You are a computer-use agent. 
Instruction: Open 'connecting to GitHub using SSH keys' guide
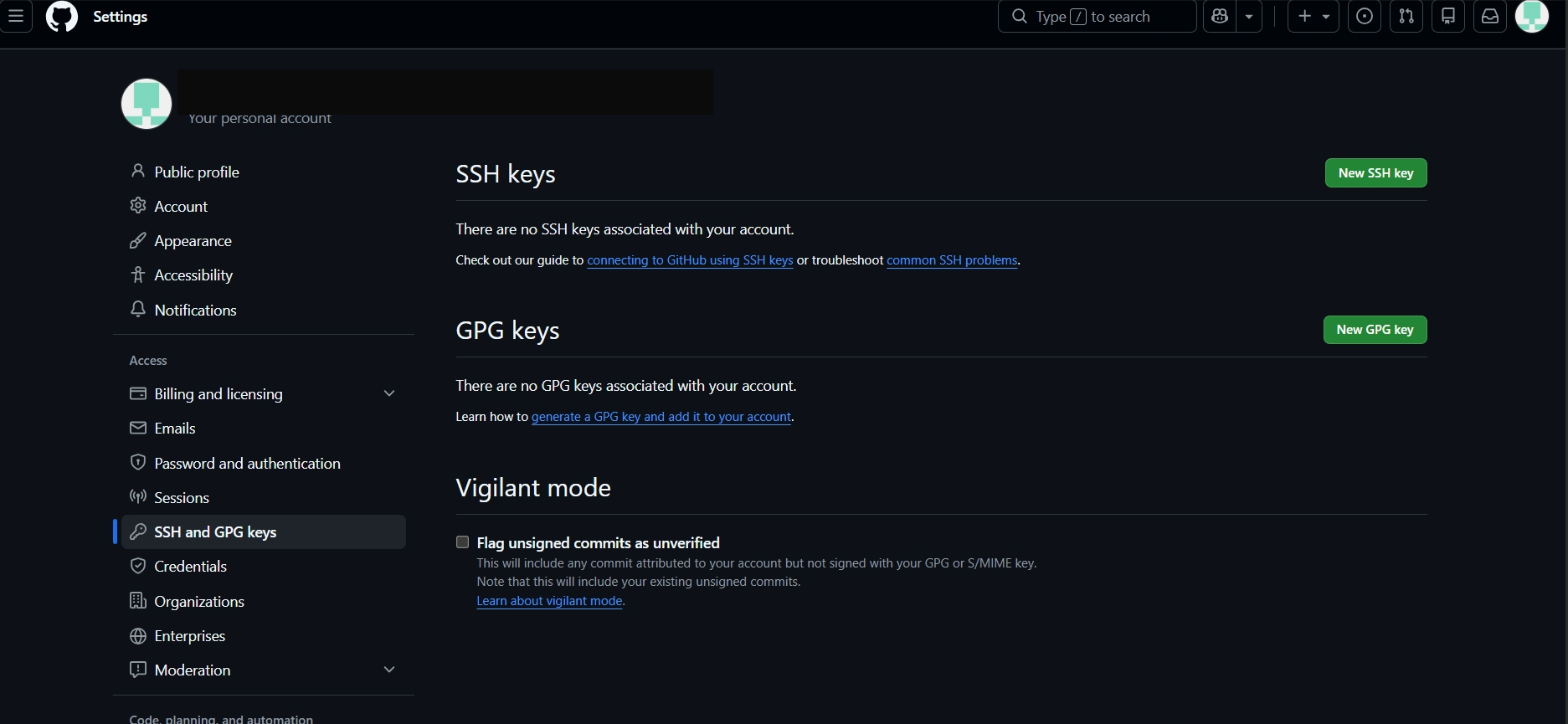[690, 260]
